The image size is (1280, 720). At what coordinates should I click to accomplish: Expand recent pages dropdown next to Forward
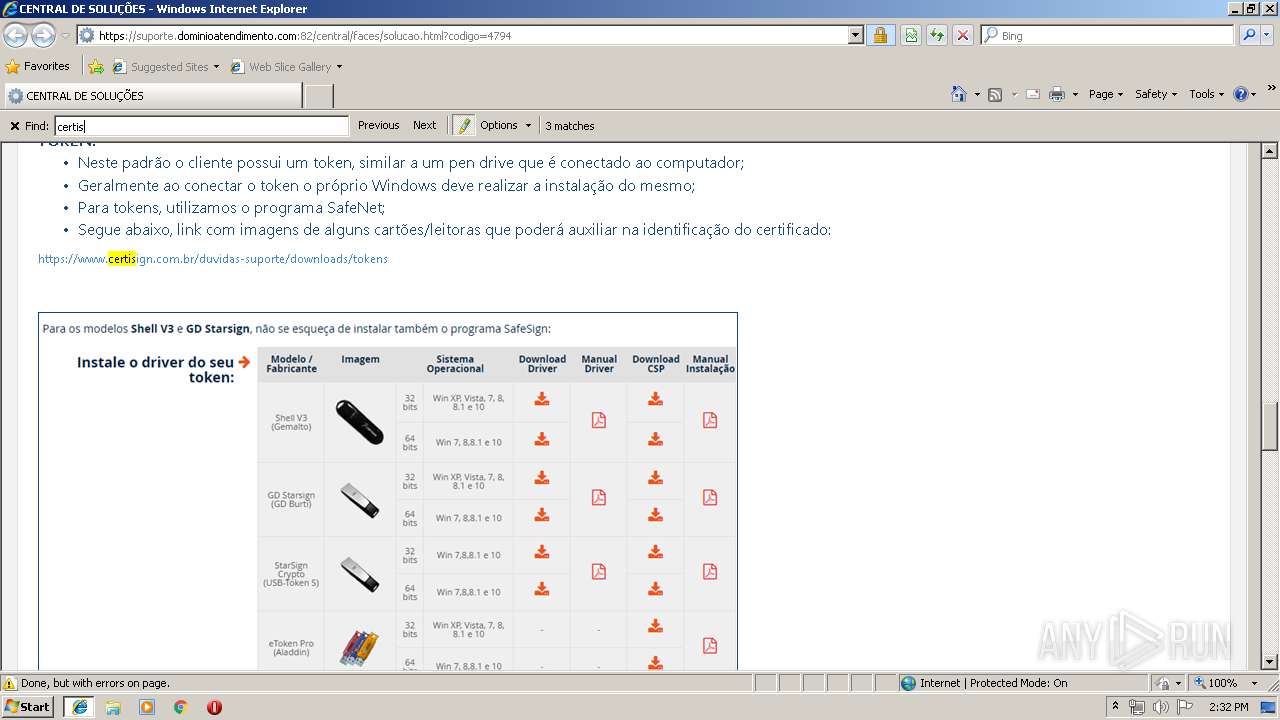(65, 36)
